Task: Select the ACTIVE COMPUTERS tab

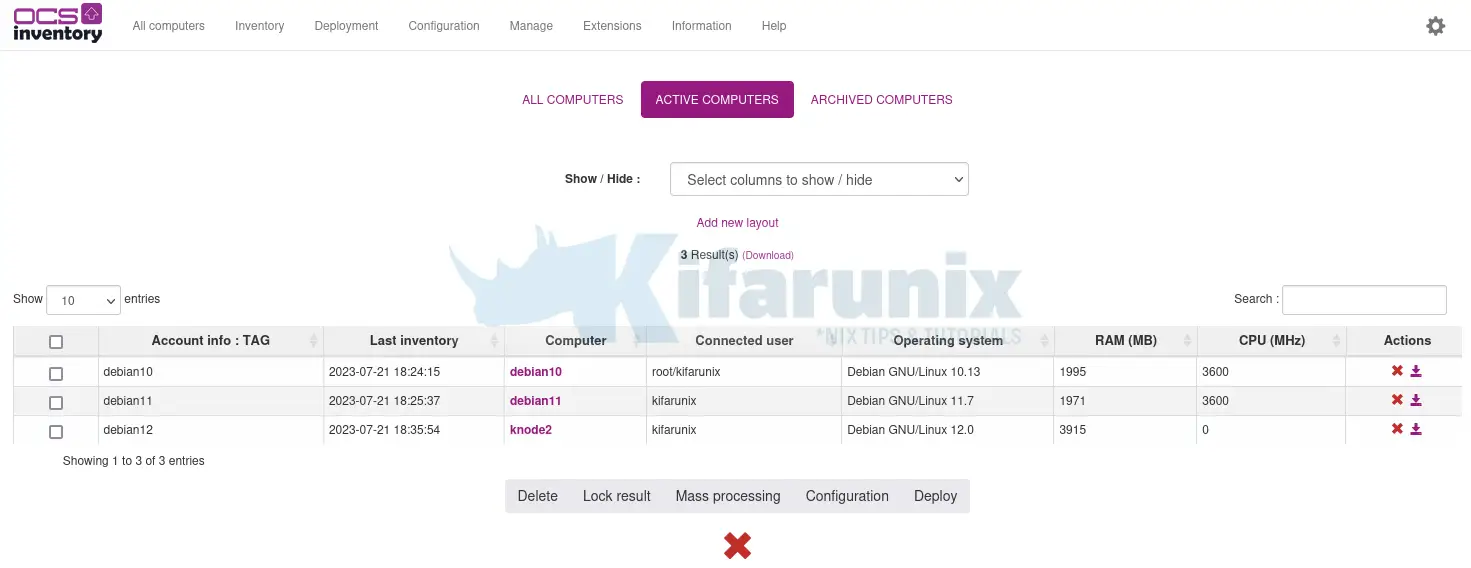Action: [717, 99]
